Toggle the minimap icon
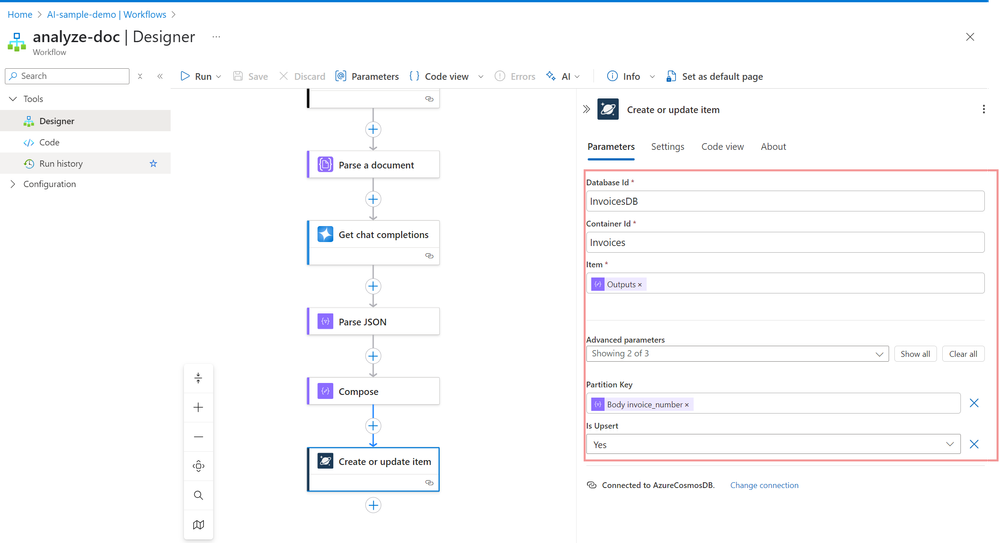Screen dimensions: 999x543 198,524
